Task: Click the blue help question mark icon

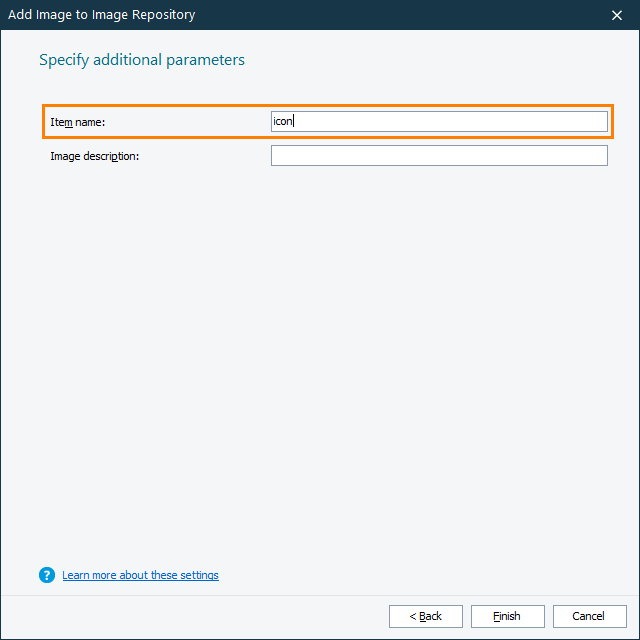Action: tap(46, 575)
